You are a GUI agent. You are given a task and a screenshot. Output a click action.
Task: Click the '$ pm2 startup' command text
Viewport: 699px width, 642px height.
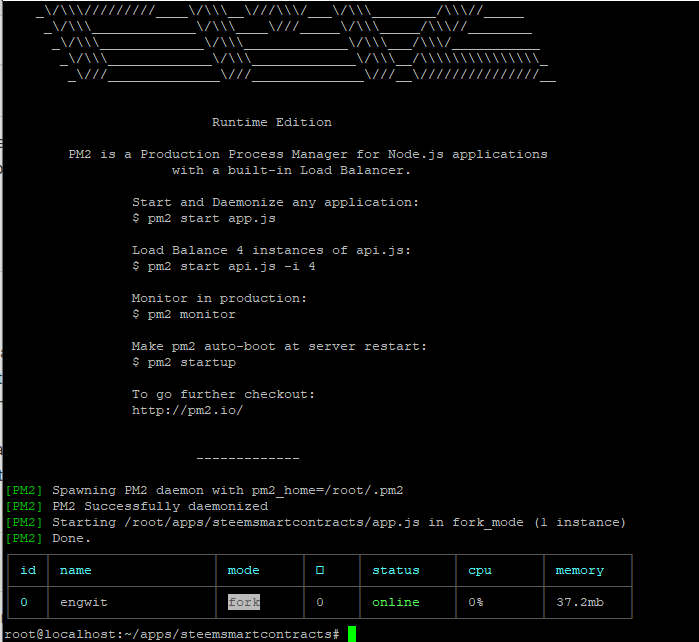click(184, 362)
